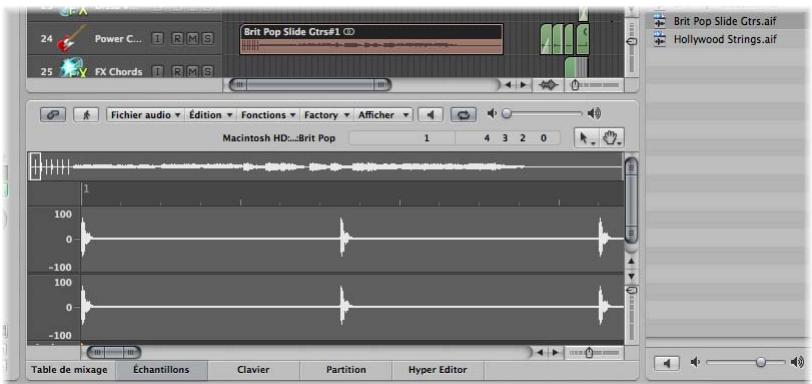Image resolution: width=812 pixels, height=384 pixels.
Task: Toggle Input monitoring on FX Chords track
Action: [158, 71]
